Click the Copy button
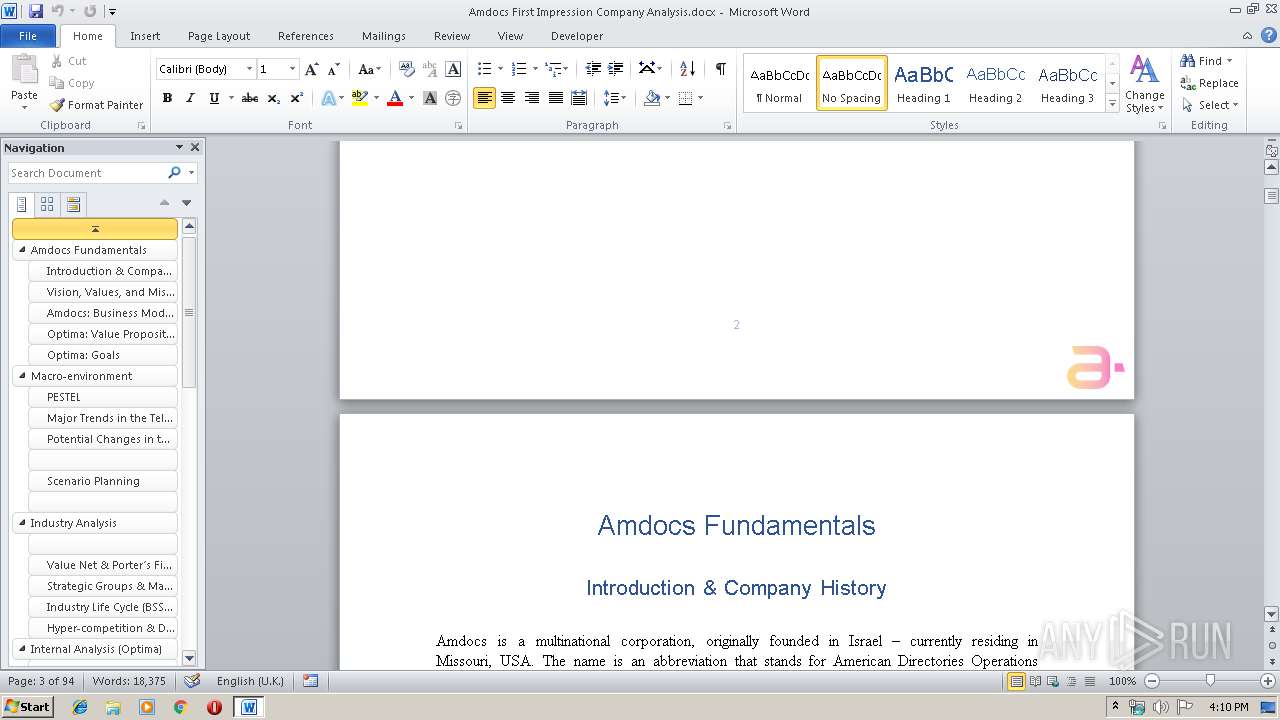The height and width of the screenshot is (720, 1280). tap(72, 83)
